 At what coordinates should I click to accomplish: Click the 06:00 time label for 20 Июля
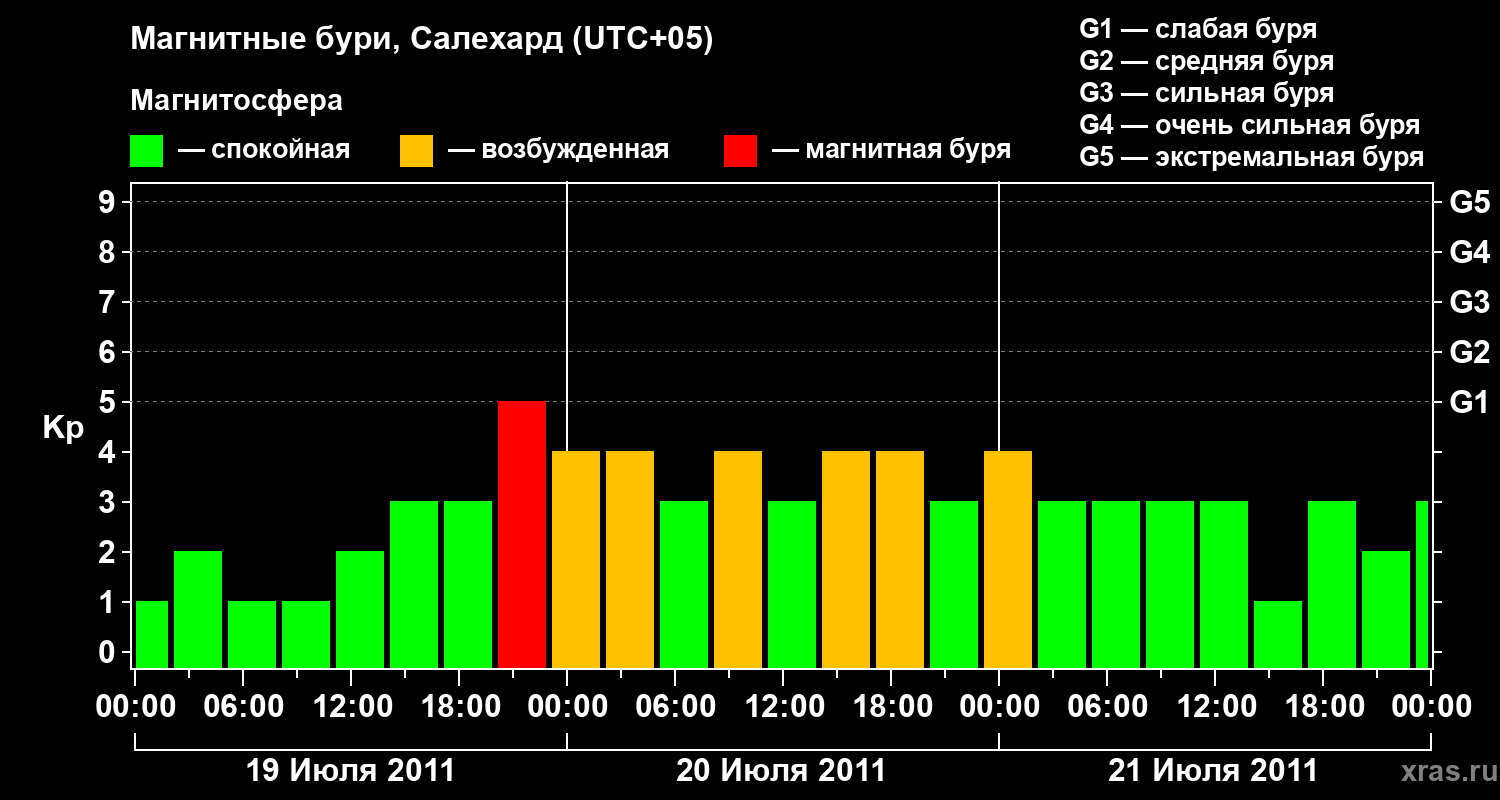(x=675, y=707)
